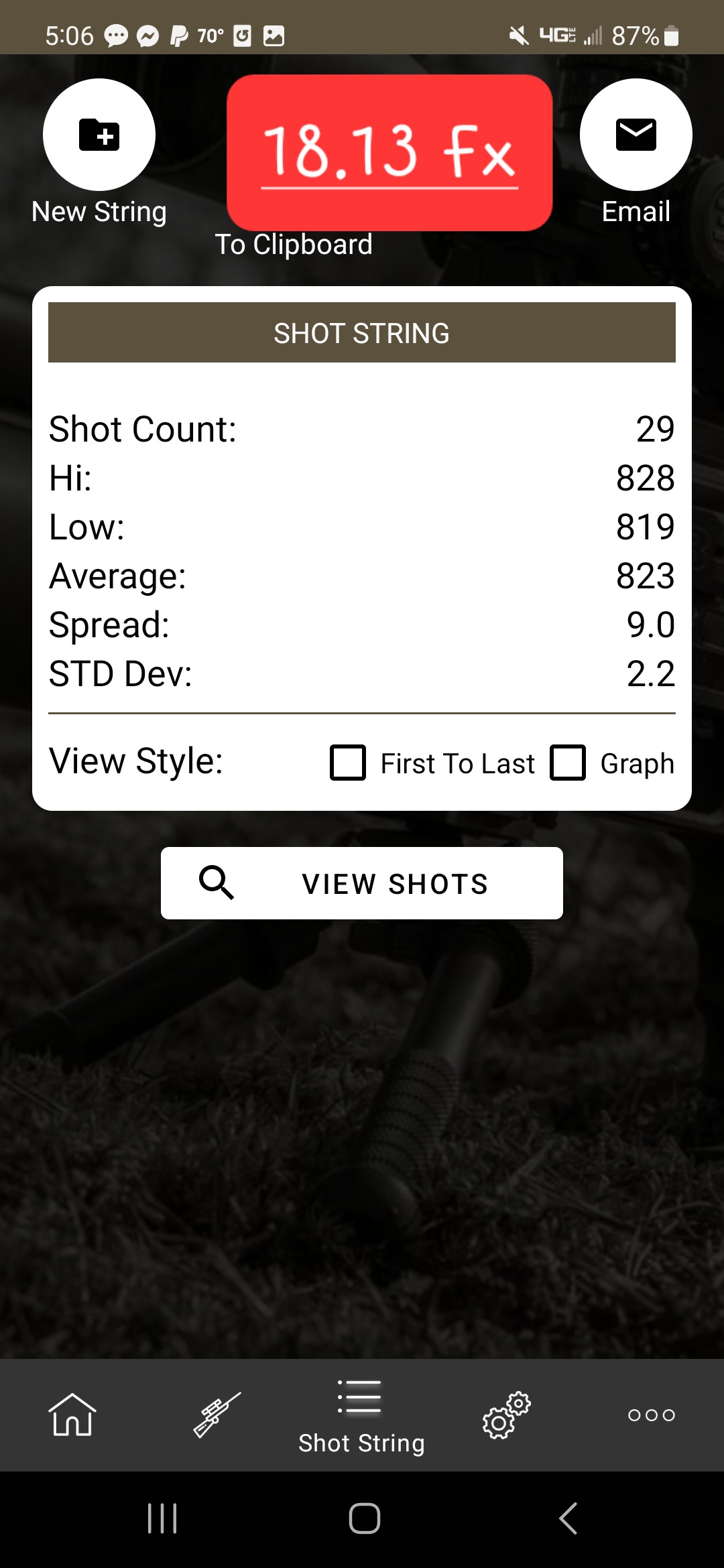Image resolution: width=724 pixels, height=1568 pixels.
Task: Tap the New String folder icon
Action: click(99, 135)
